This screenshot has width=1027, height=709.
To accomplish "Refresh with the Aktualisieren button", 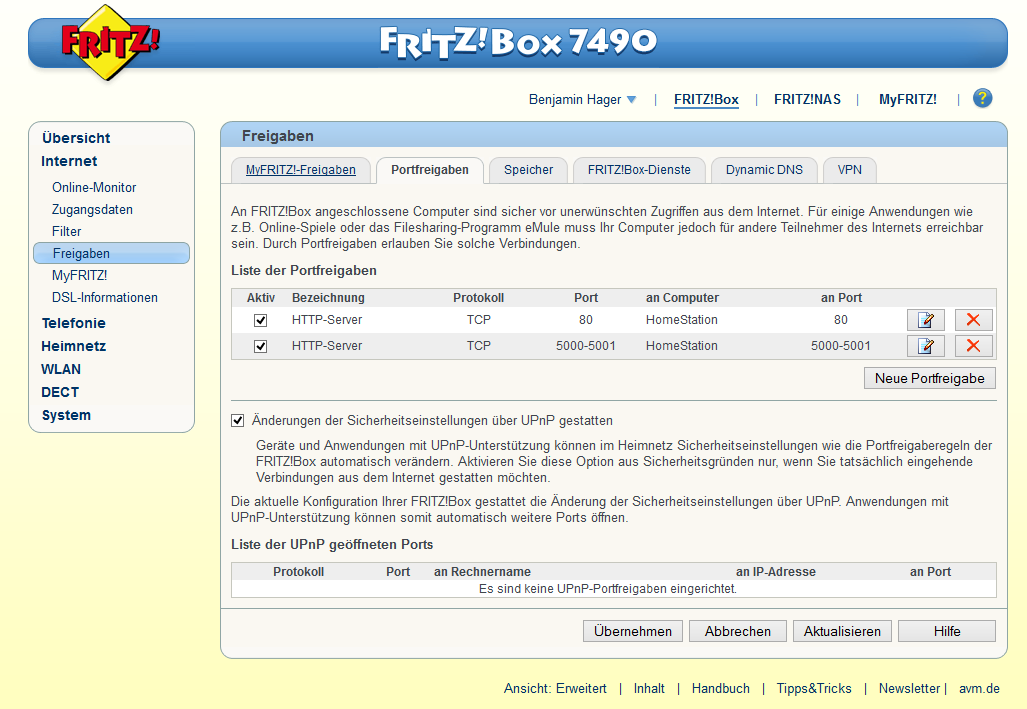I will [842, 631].
